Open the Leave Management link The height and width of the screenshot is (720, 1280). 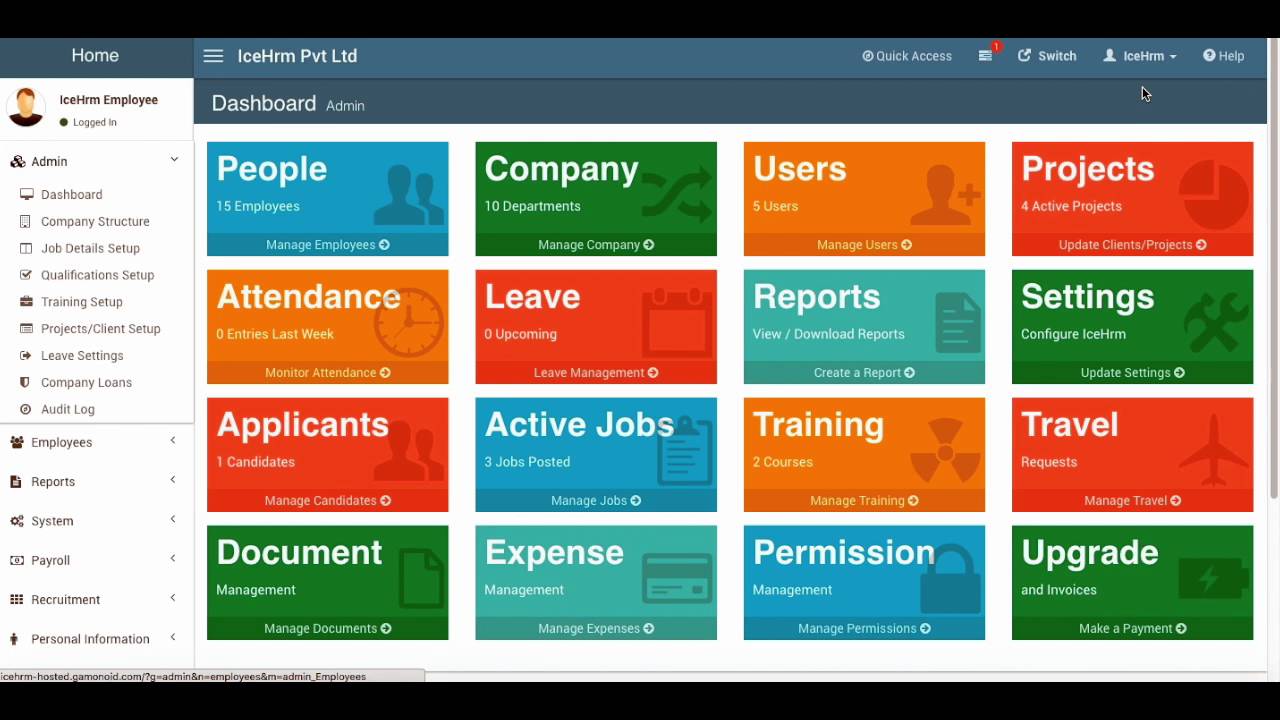tap(596, 373)
